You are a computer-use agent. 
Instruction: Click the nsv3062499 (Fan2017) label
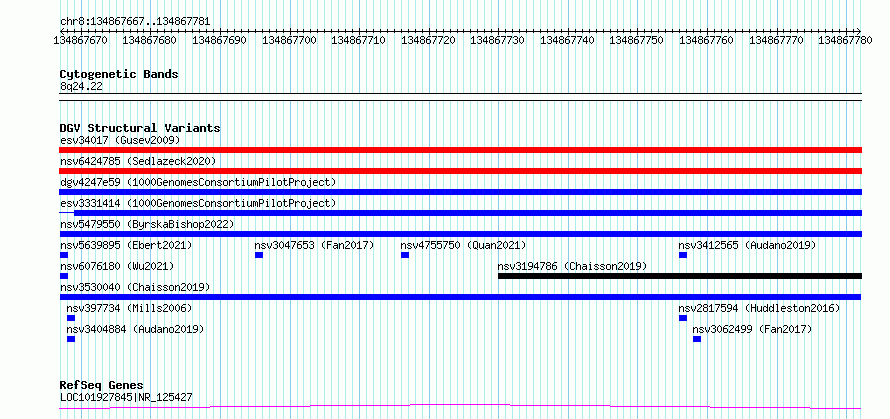(x=753, y=329)
